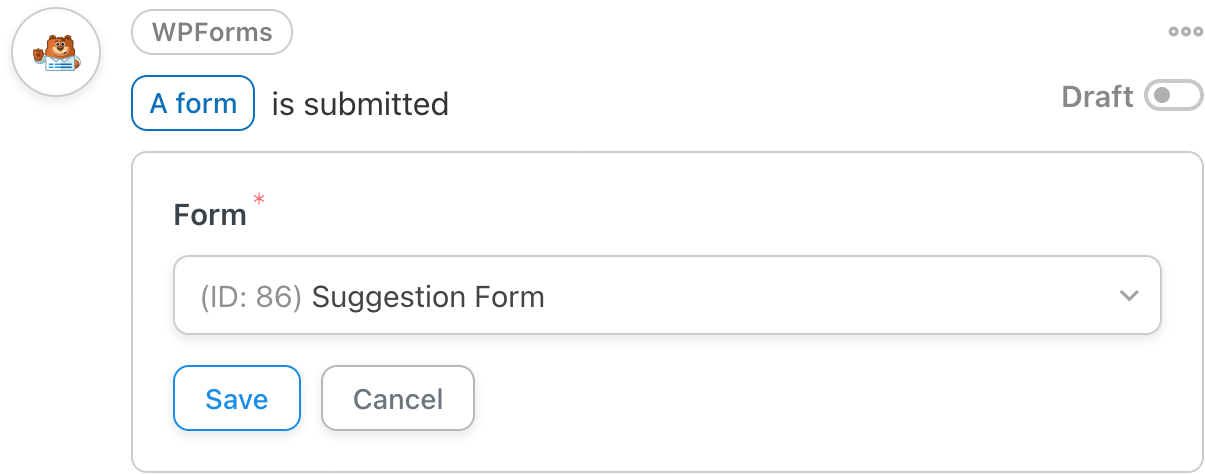The height and width of the screenshot is (474, 1205).
Task: Click the circular WPForms integration avatar
Action: [x=56, y=52]
